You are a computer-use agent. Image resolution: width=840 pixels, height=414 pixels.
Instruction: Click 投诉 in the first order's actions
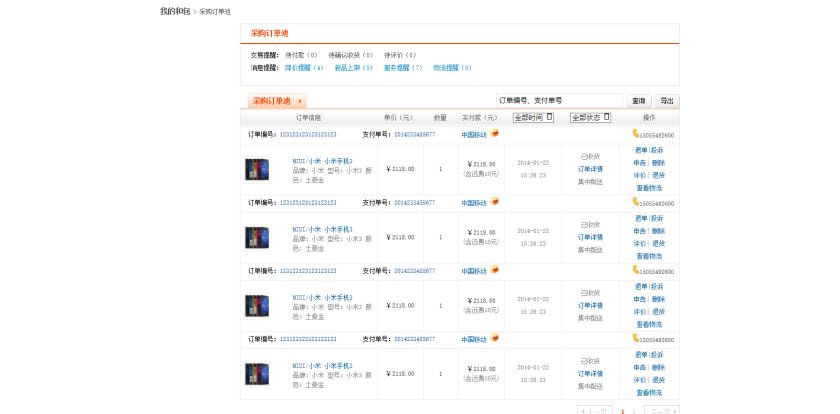coord(657,150)
